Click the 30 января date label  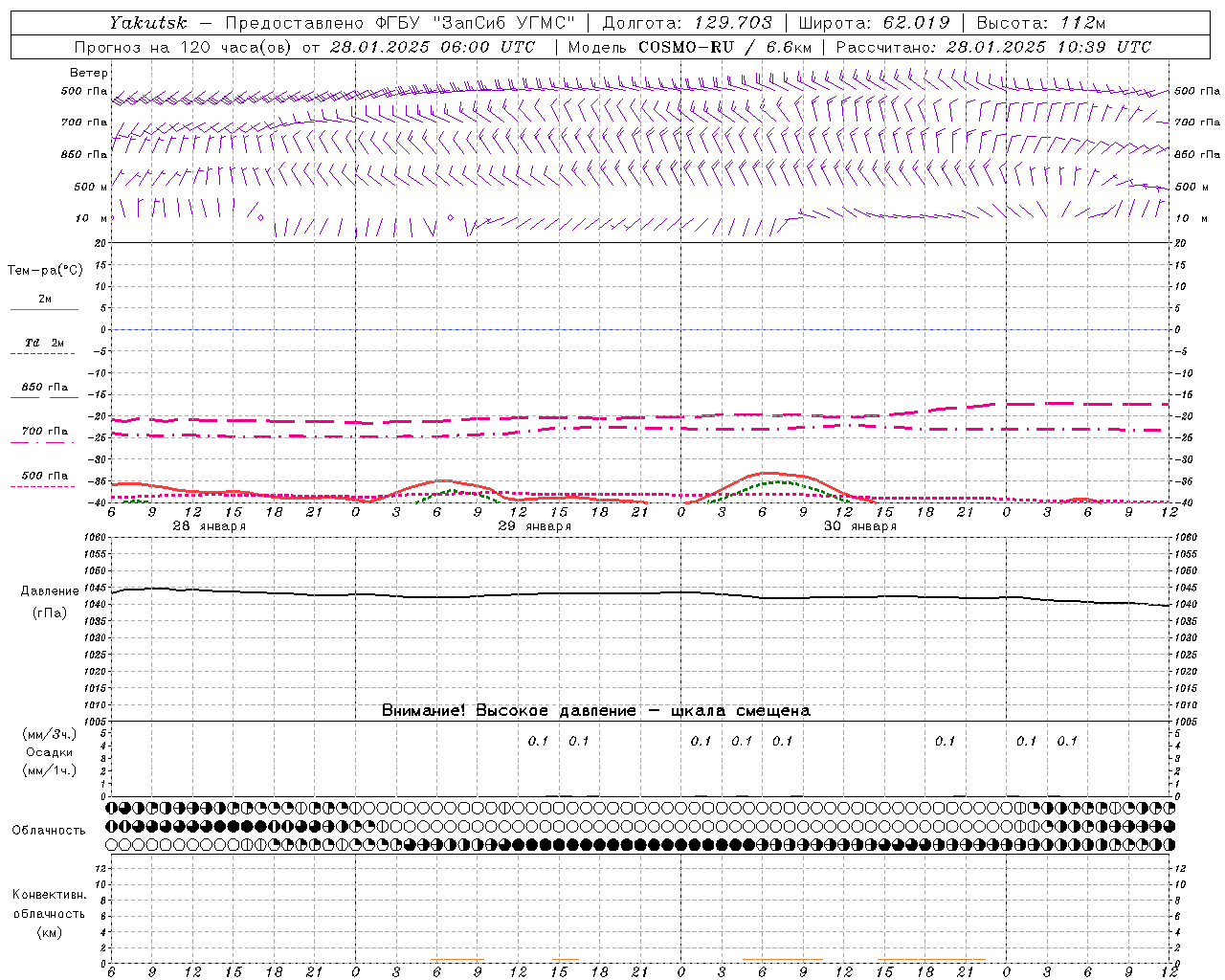click(860, 526)
